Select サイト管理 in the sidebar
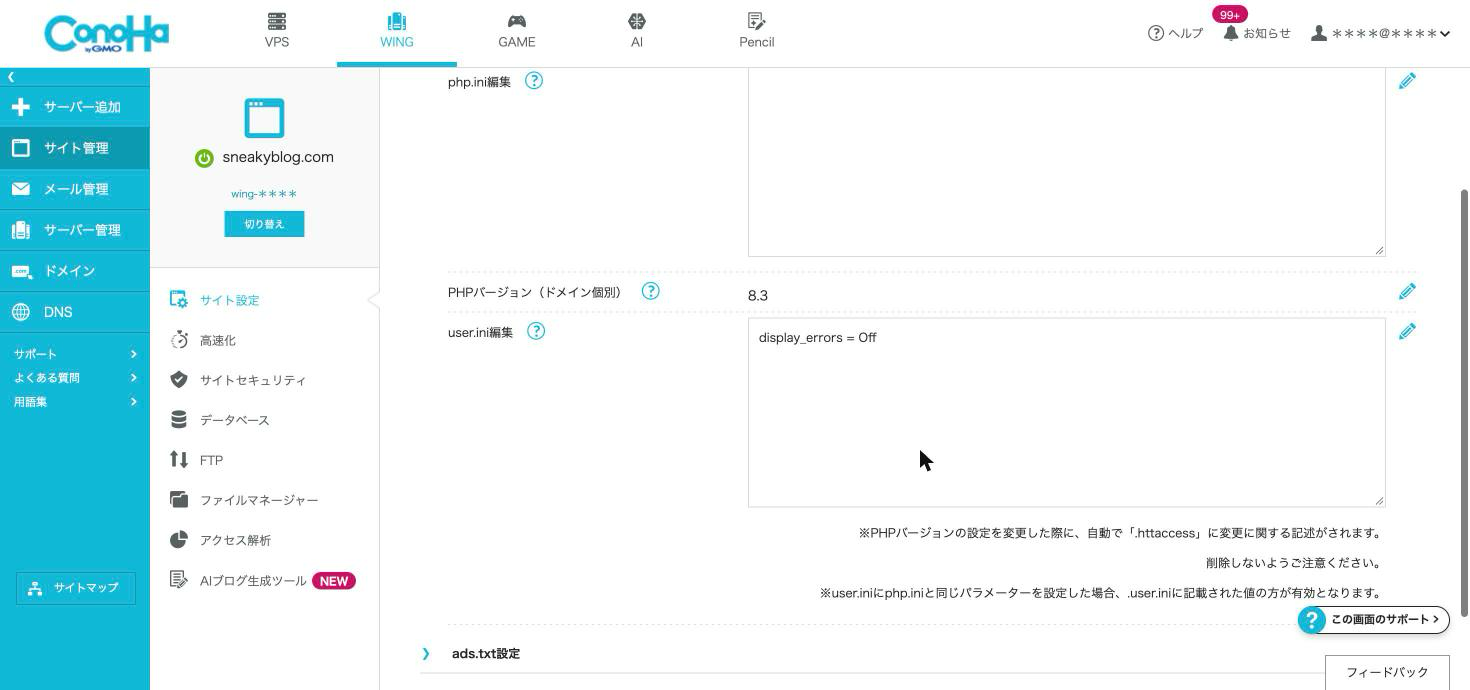The image size is (1470, 690). pyautogui.click(x=75, y=148)
